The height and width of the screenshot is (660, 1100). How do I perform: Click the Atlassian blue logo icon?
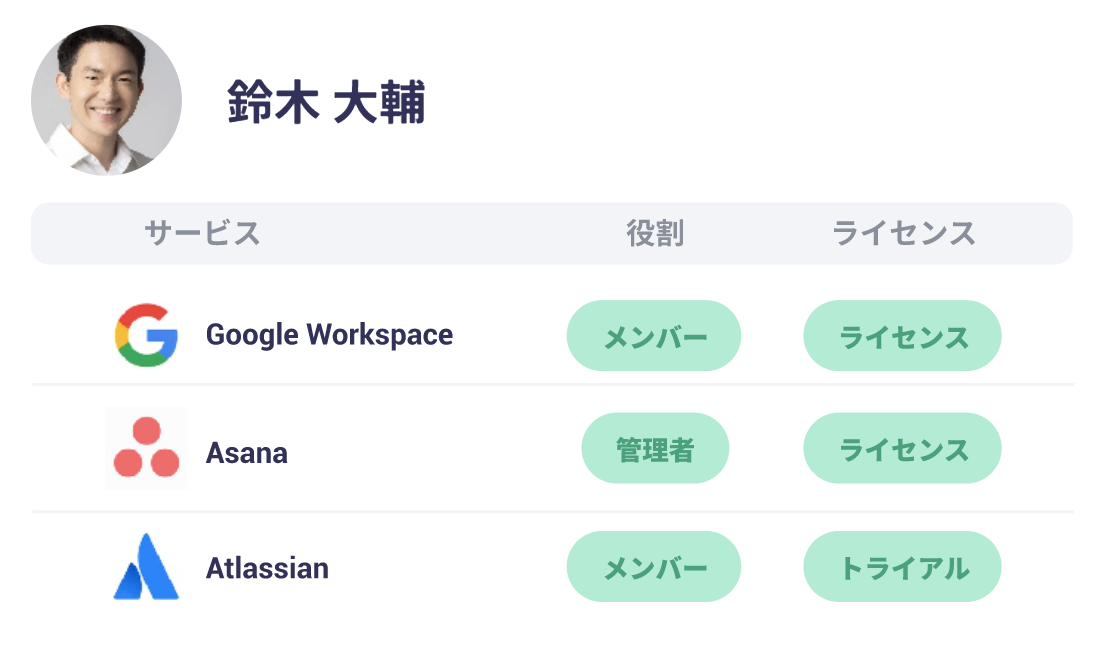pyautogui.click(x=146, y=567)
